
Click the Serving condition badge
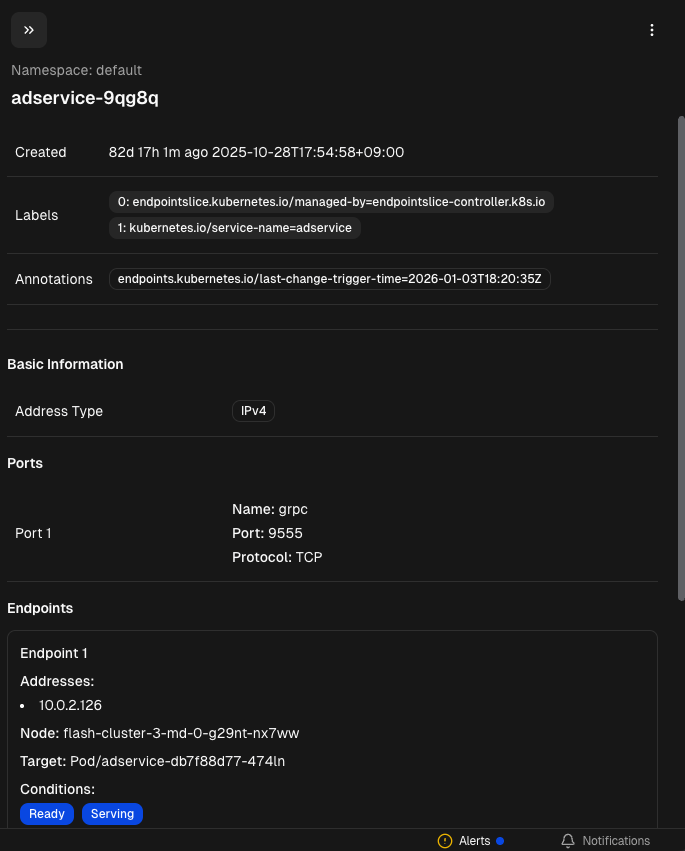(x=112, y=814)
